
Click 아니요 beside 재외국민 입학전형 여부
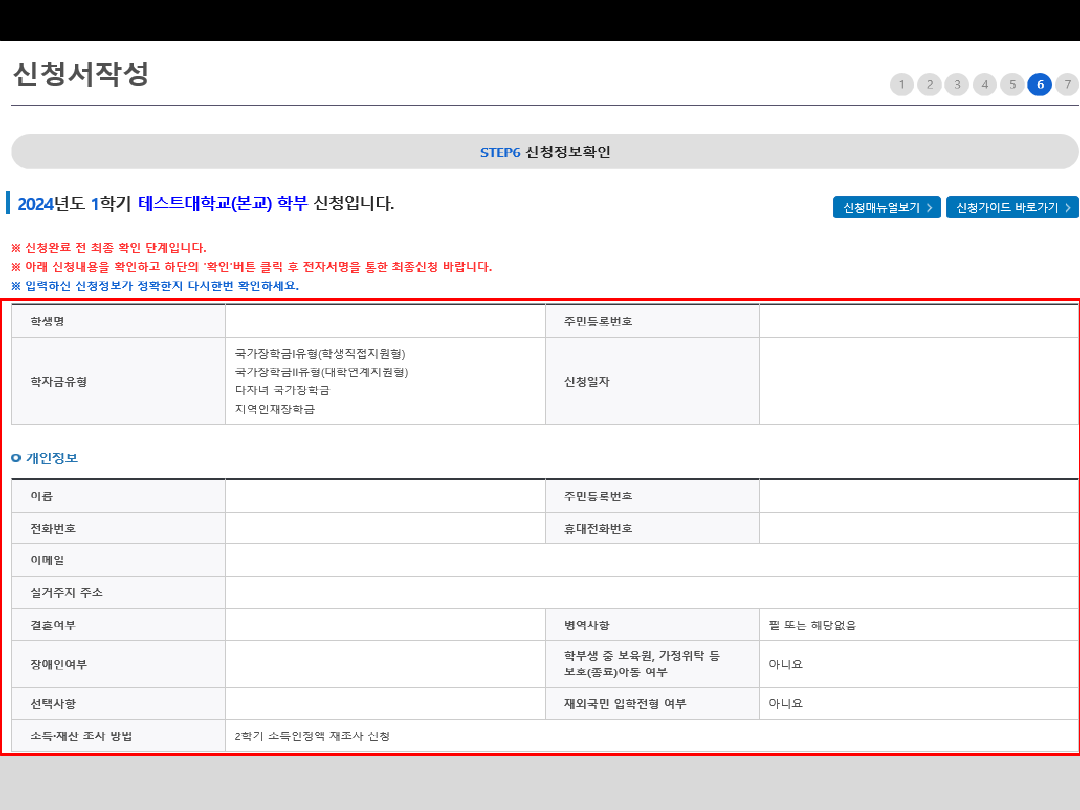point(786,703)
